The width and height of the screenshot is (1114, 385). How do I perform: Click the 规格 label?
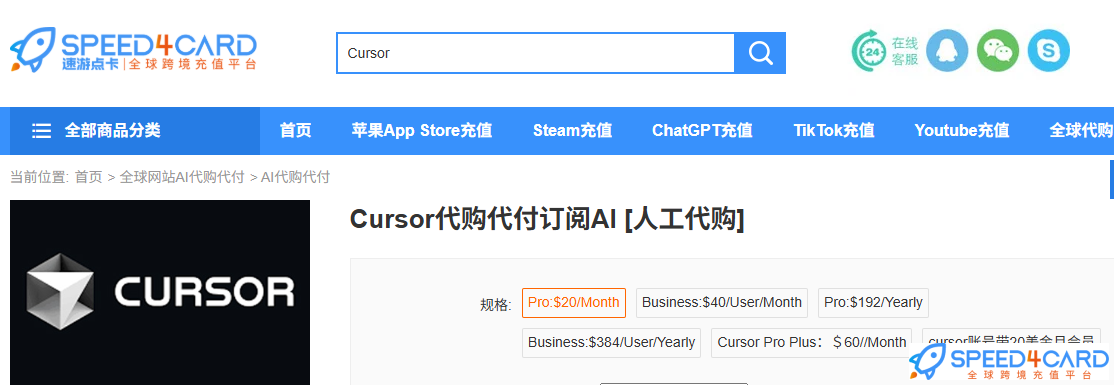(496, 305)
